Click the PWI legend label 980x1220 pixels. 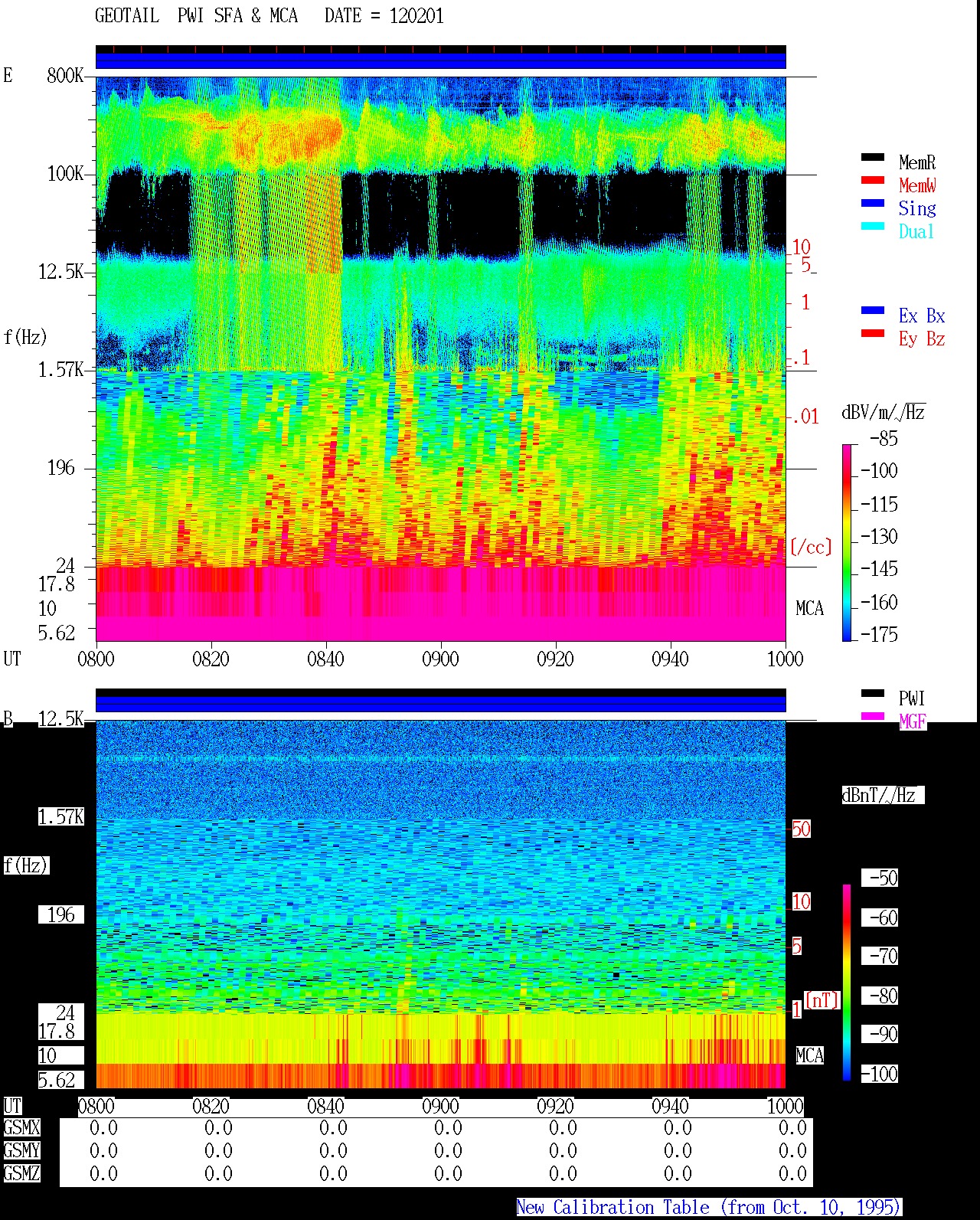912,698
